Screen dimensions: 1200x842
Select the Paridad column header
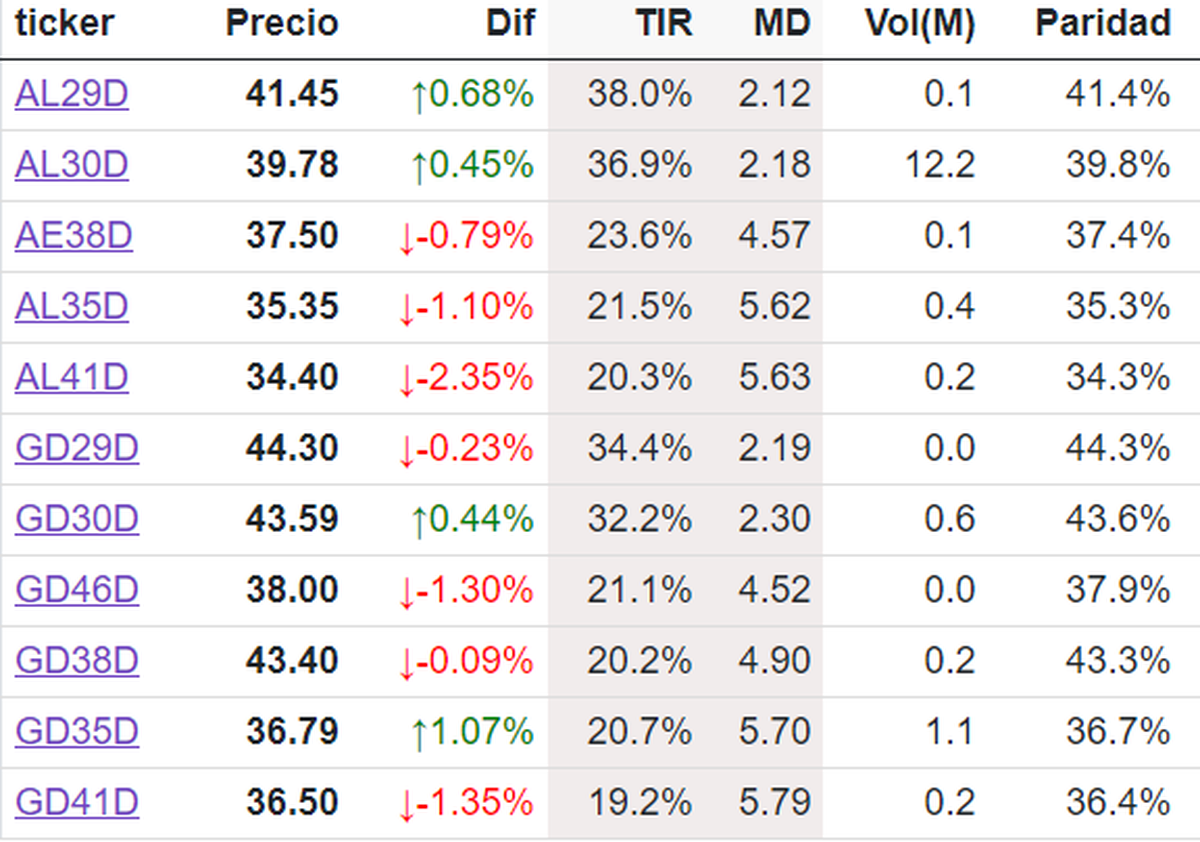(1103, 24)
